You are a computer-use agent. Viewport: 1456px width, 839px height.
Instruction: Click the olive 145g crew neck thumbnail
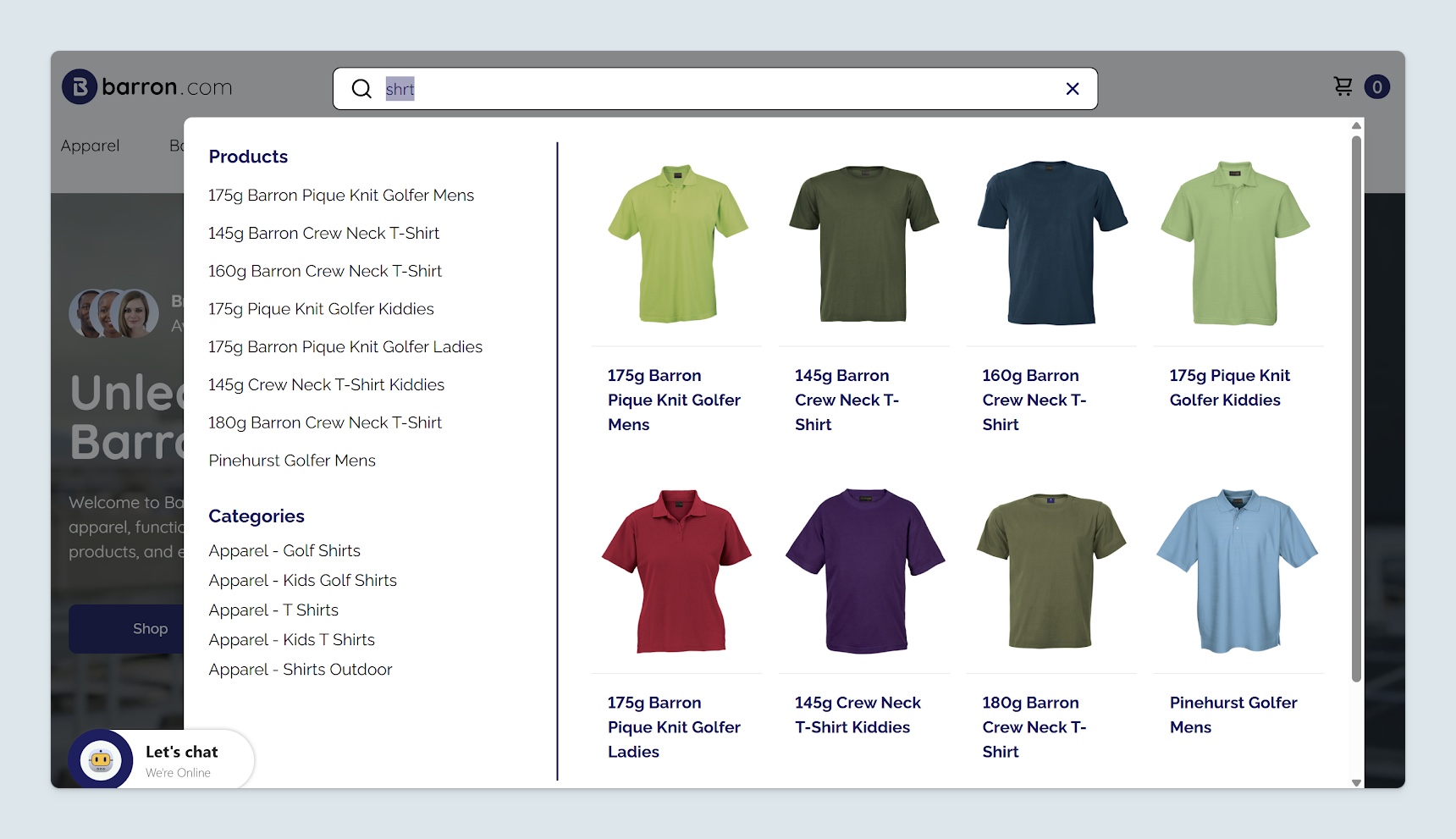click(x=864, y=244)
